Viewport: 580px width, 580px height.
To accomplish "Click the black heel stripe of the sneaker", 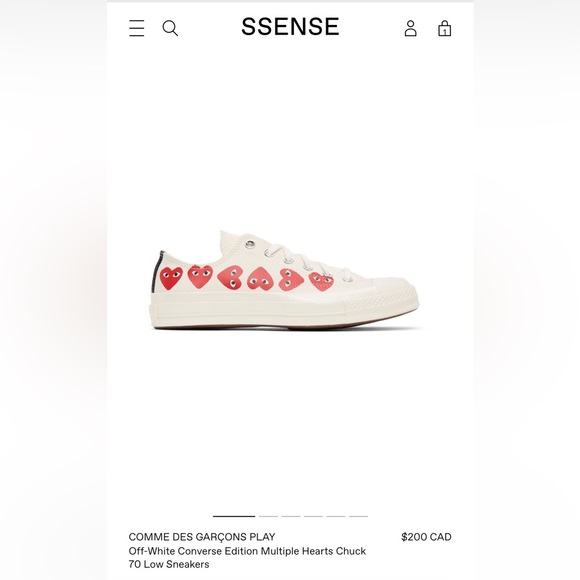I will click(x=161, y=269).
